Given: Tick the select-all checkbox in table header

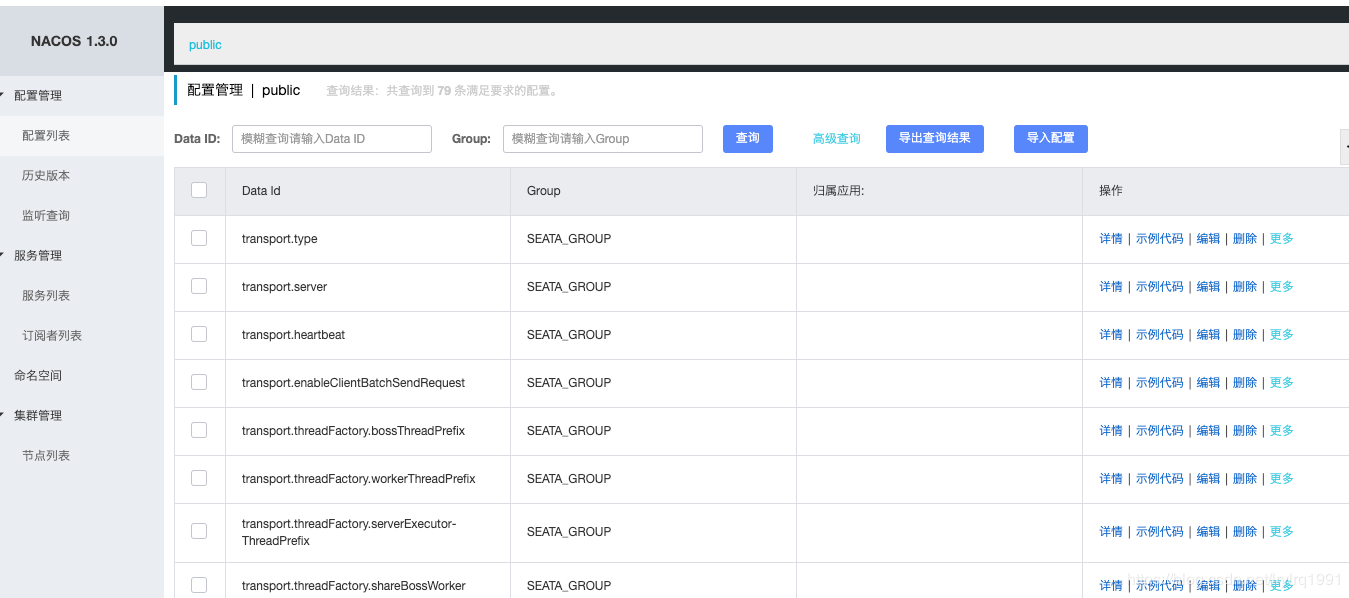Looking at the screenshot, I should pyautogui.click(x=199, y=190).
